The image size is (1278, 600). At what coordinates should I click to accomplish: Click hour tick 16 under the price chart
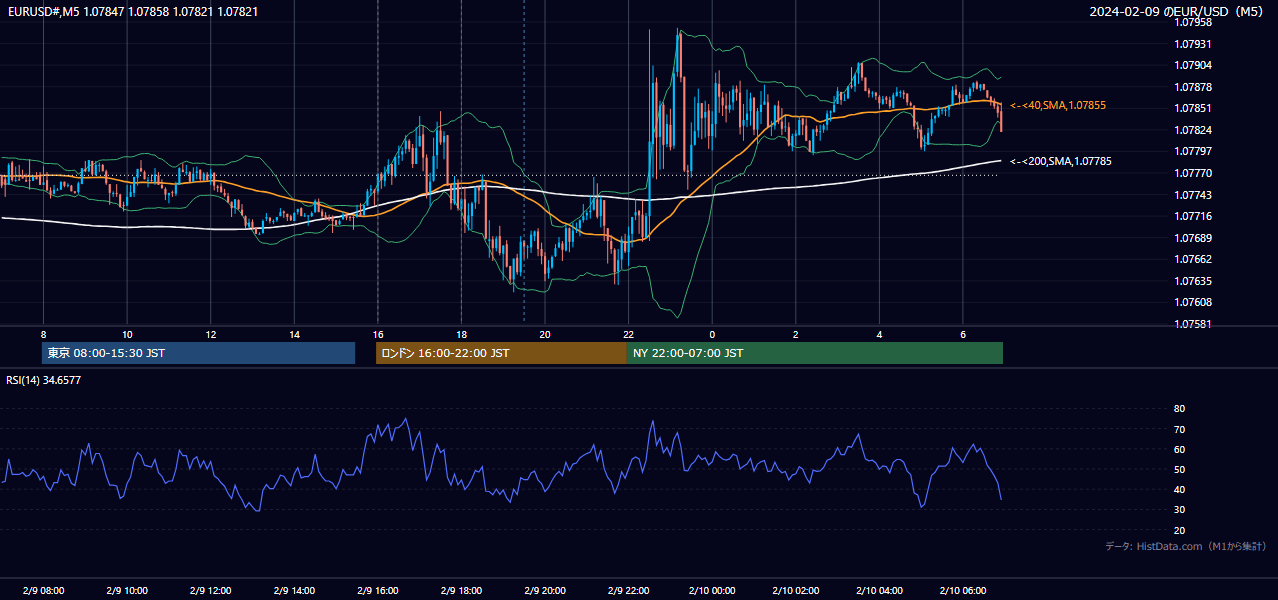coord(377,334)
